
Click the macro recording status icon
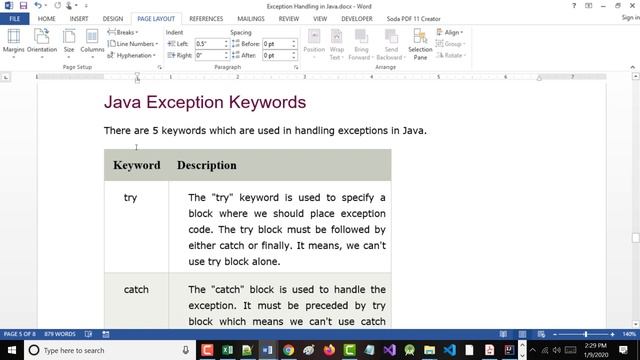coord(106,334)
